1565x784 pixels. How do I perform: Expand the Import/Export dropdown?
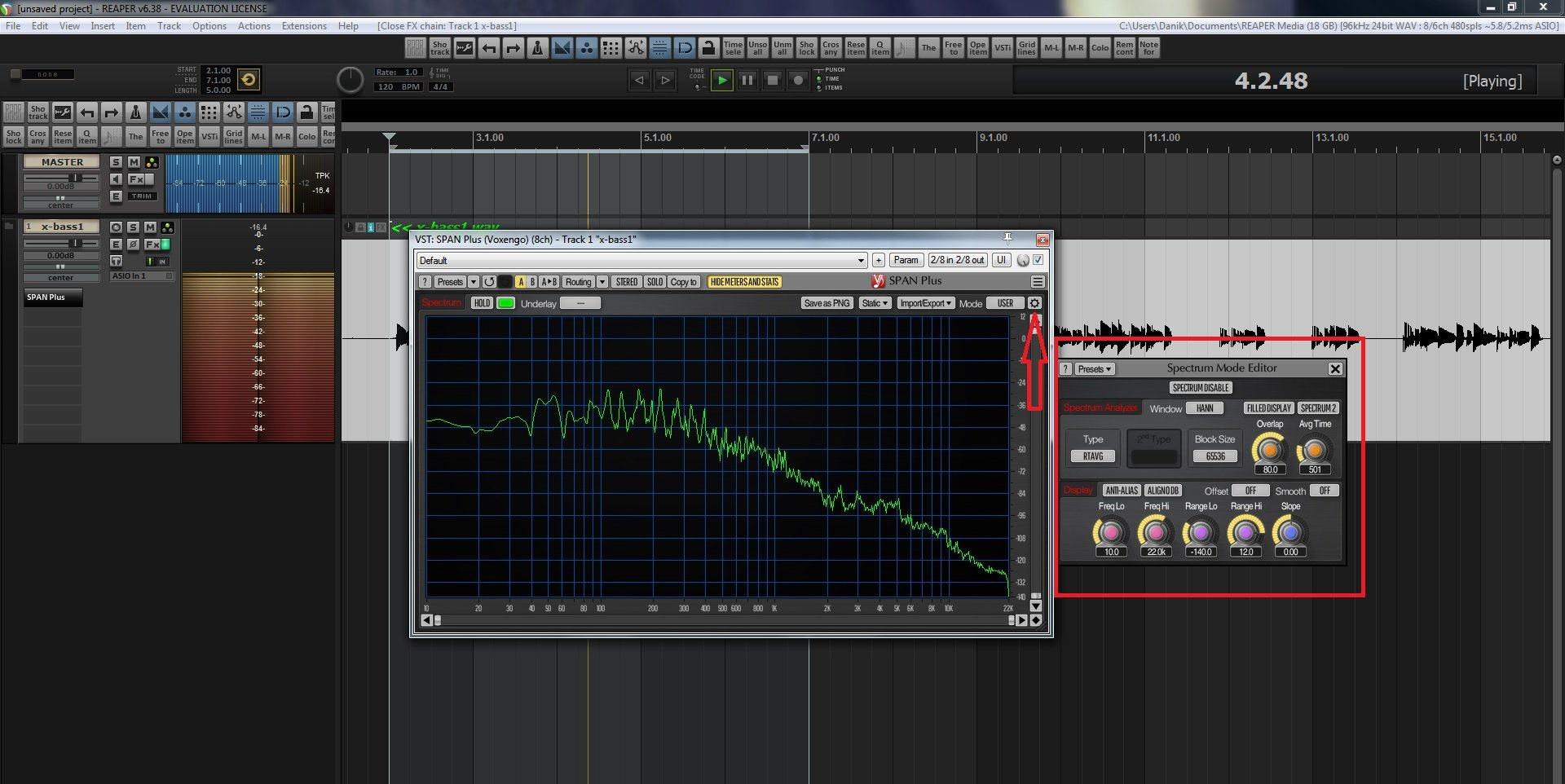pos(925,303)
